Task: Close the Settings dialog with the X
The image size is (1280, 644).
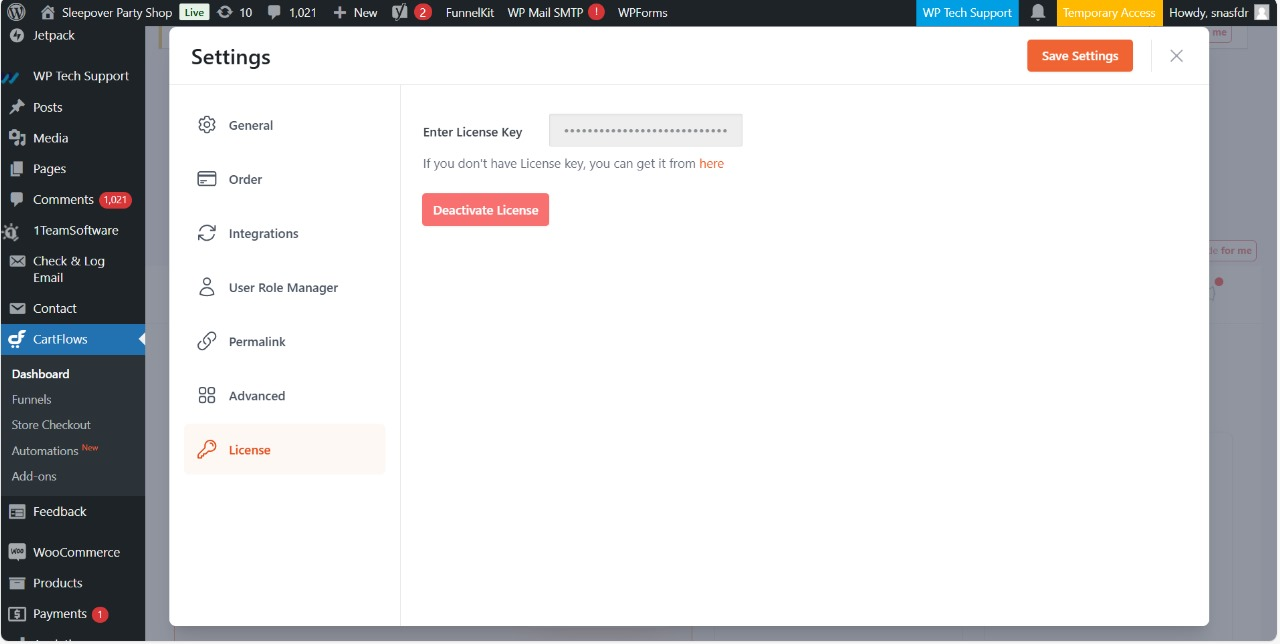Action: pos(1176,56)
